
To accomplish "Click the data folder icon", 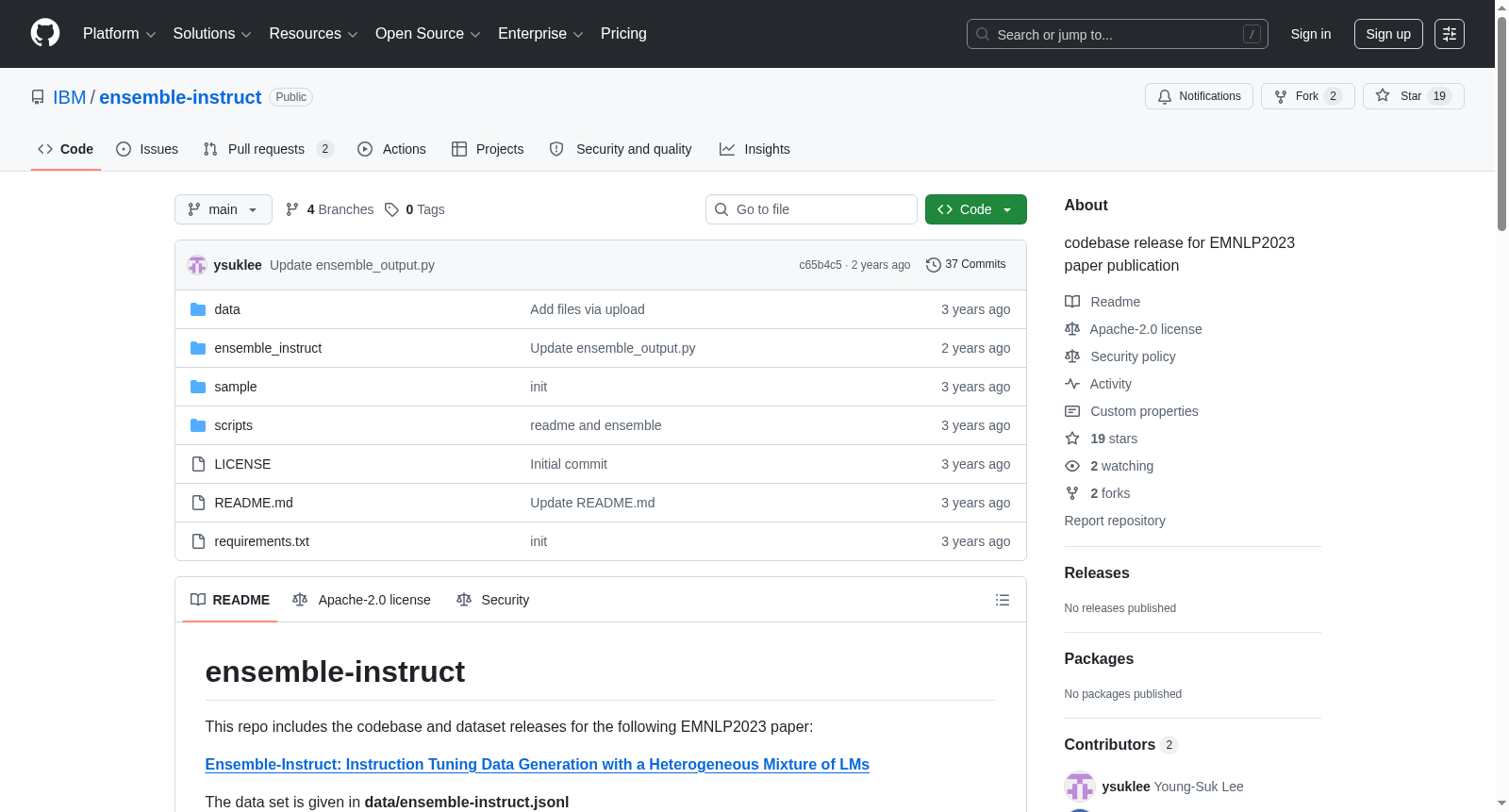I will pyautogui.click(x=198, y=309).
